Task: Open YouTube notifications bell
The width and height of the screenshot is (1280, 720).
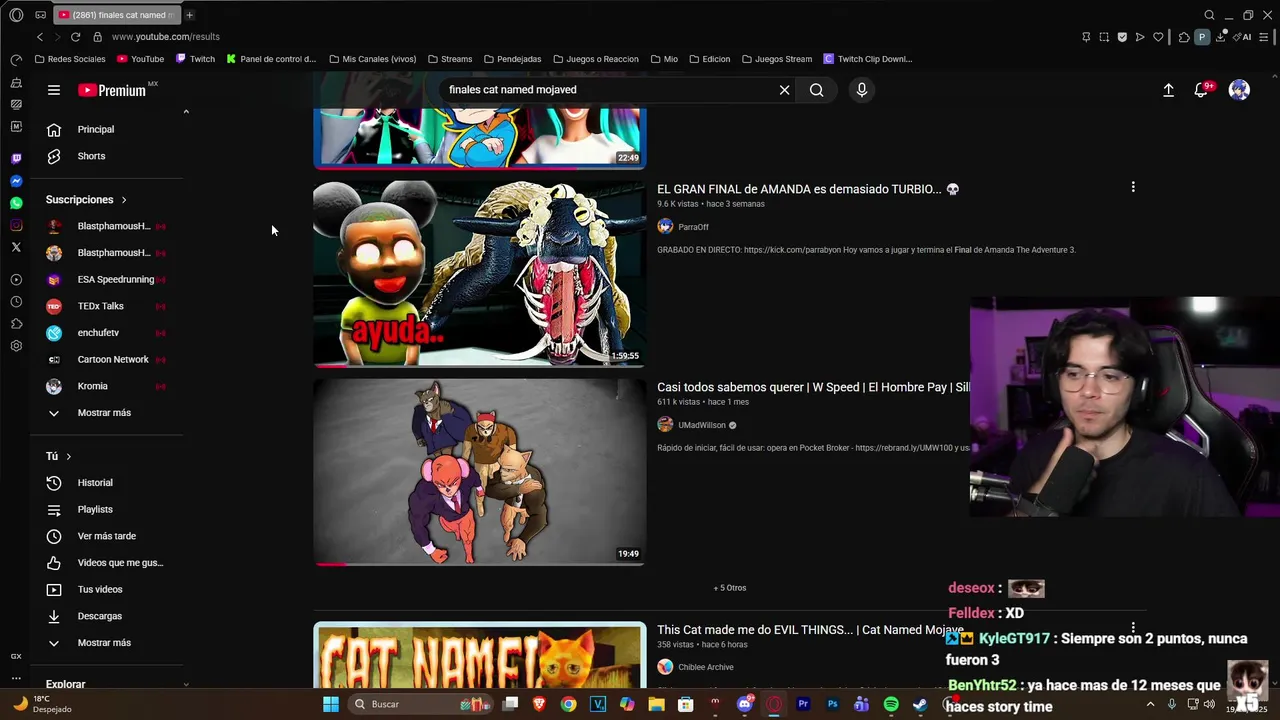Action: [1202, 90]
